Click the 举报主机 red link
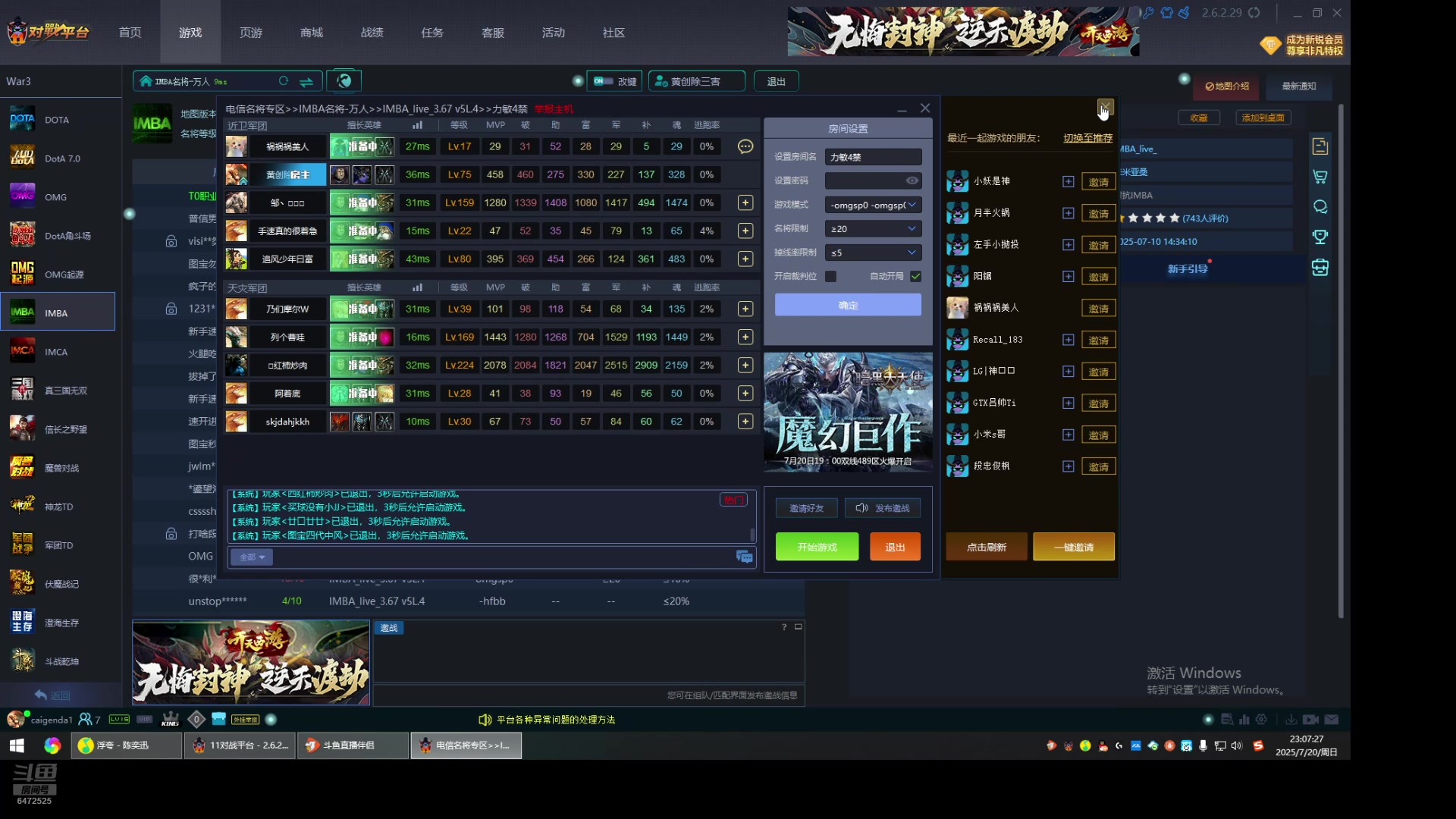The height and width of the screenshot is (819, 1456). tap(554, 109)
